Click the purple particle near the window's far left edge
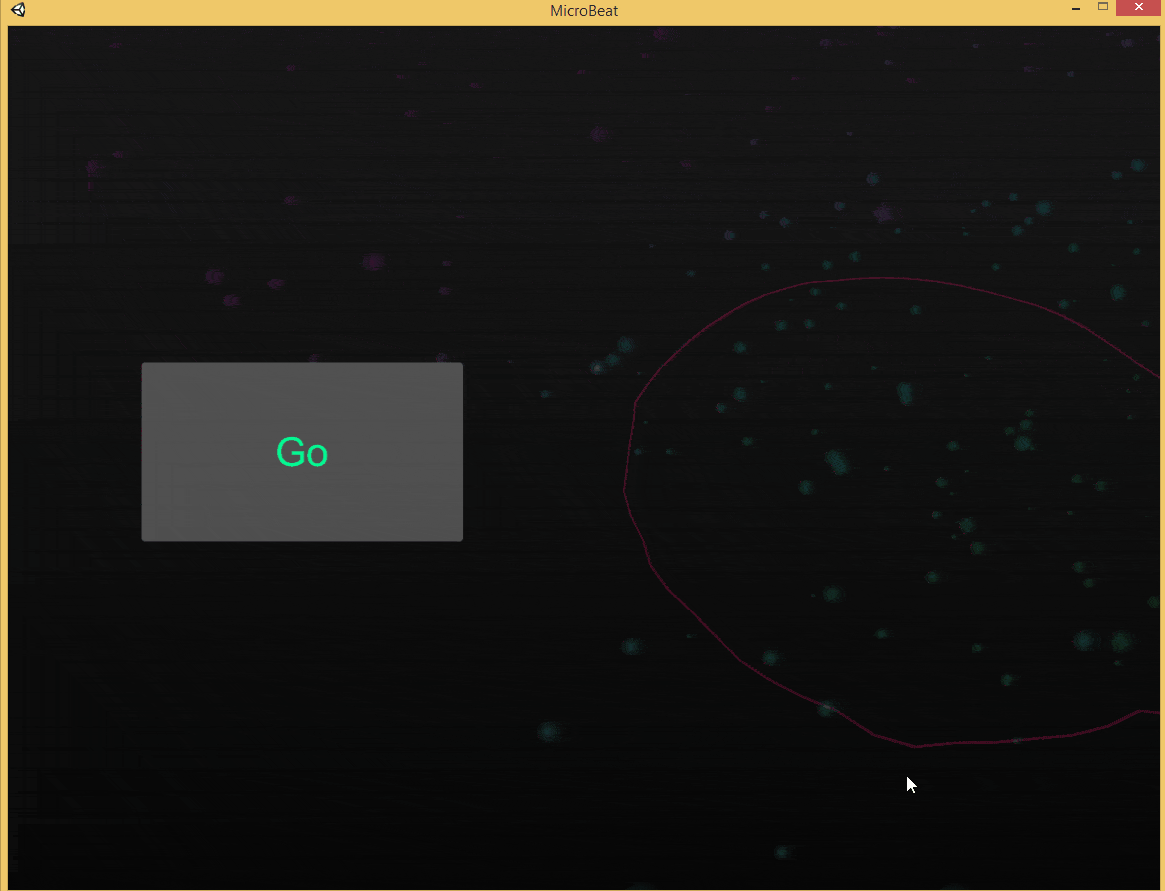This screenshot has height=891, width=1165. click(92, 167)
